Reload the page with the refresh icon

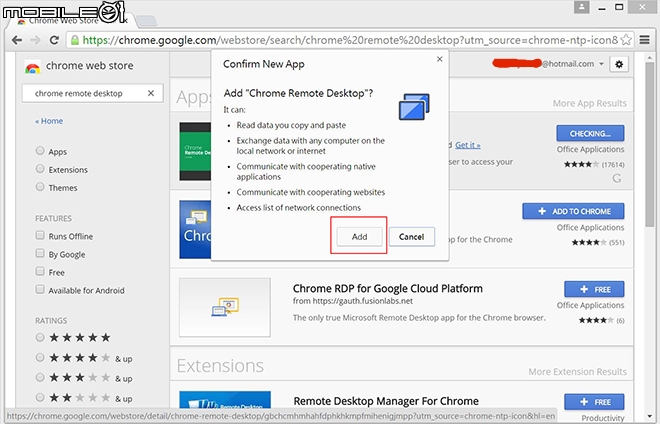point(54,40)
